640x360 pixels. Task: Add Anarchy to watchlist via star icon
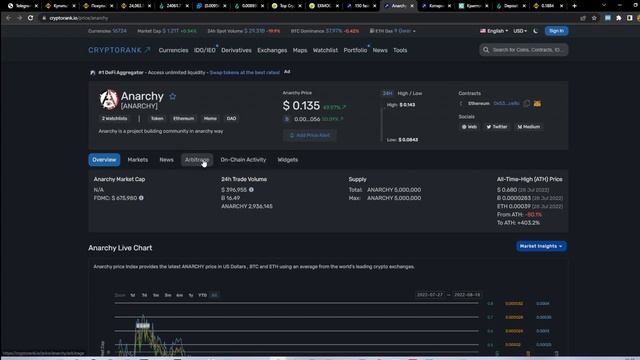[173, 96]
